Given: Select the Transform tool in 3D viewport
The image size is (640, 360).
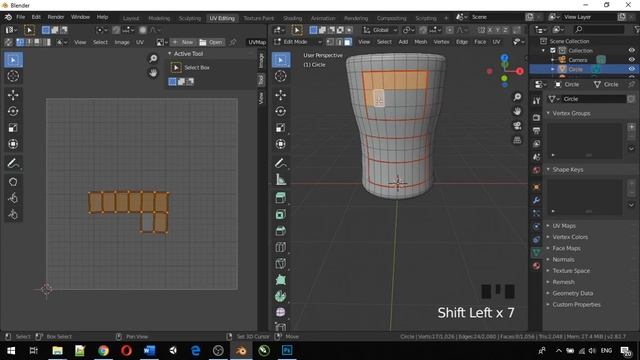Looking at the screenshot, I should tap(281, 144).
